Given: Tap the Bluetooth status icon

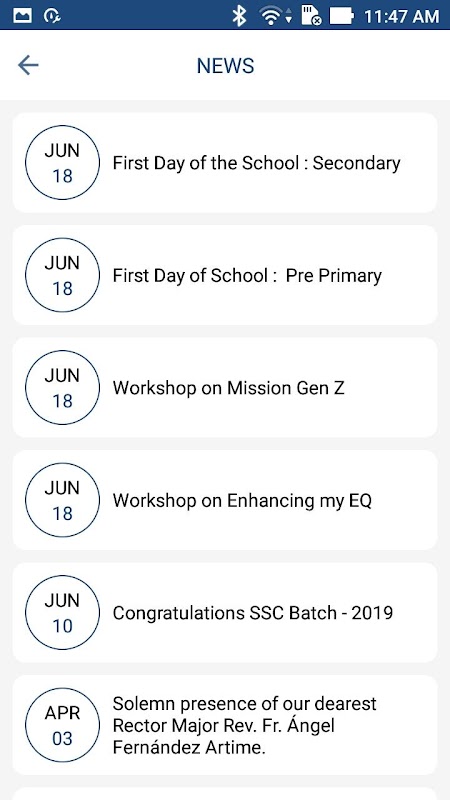Looking at the screenshot, I should 239,15.
